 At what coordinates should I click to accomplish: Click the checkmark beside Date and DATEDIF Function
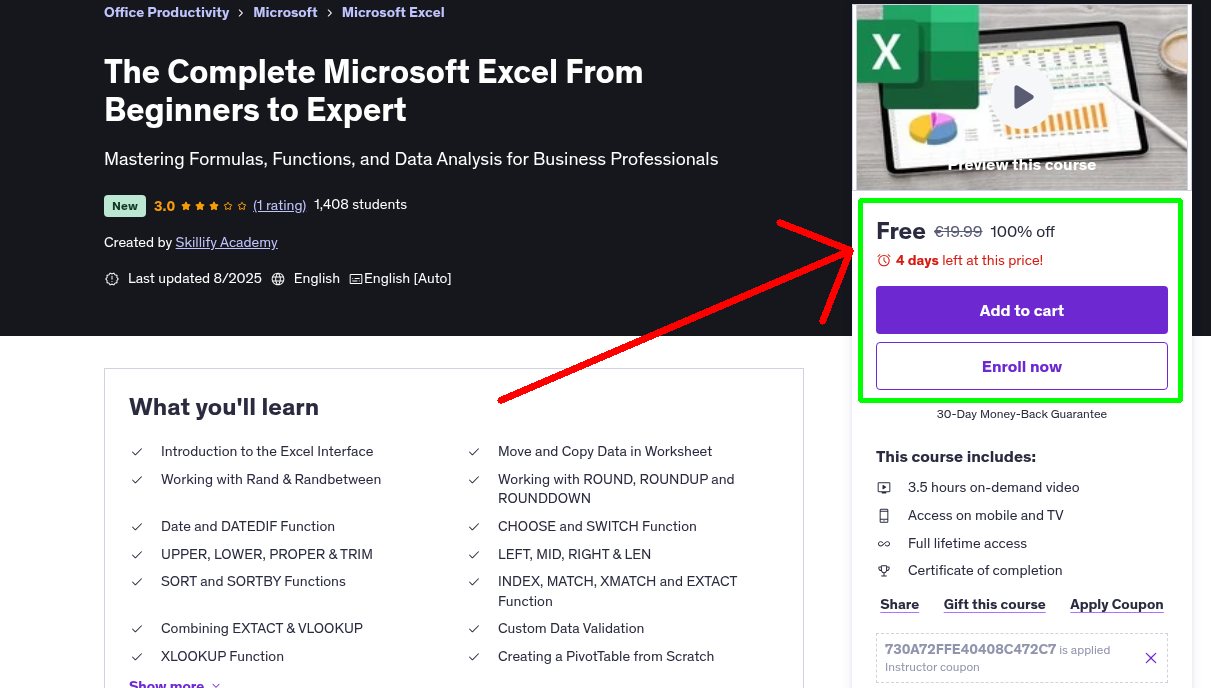coord(137,527)
